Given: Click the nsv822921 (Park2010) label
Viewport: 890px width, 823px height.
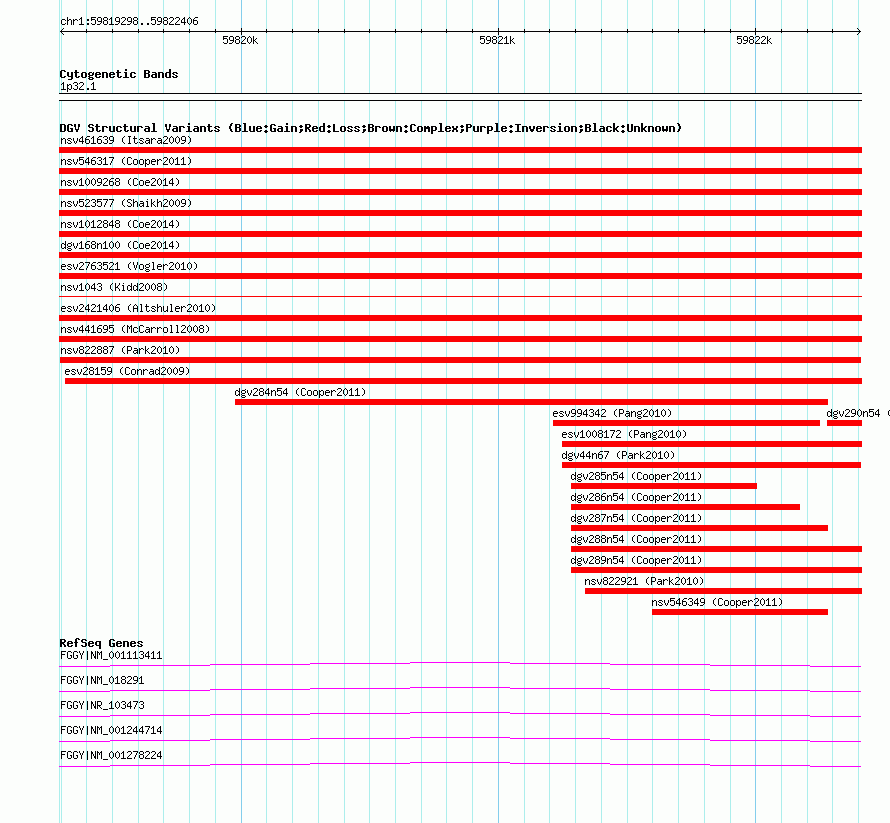Looking at the screenshot, I should 644,581.
